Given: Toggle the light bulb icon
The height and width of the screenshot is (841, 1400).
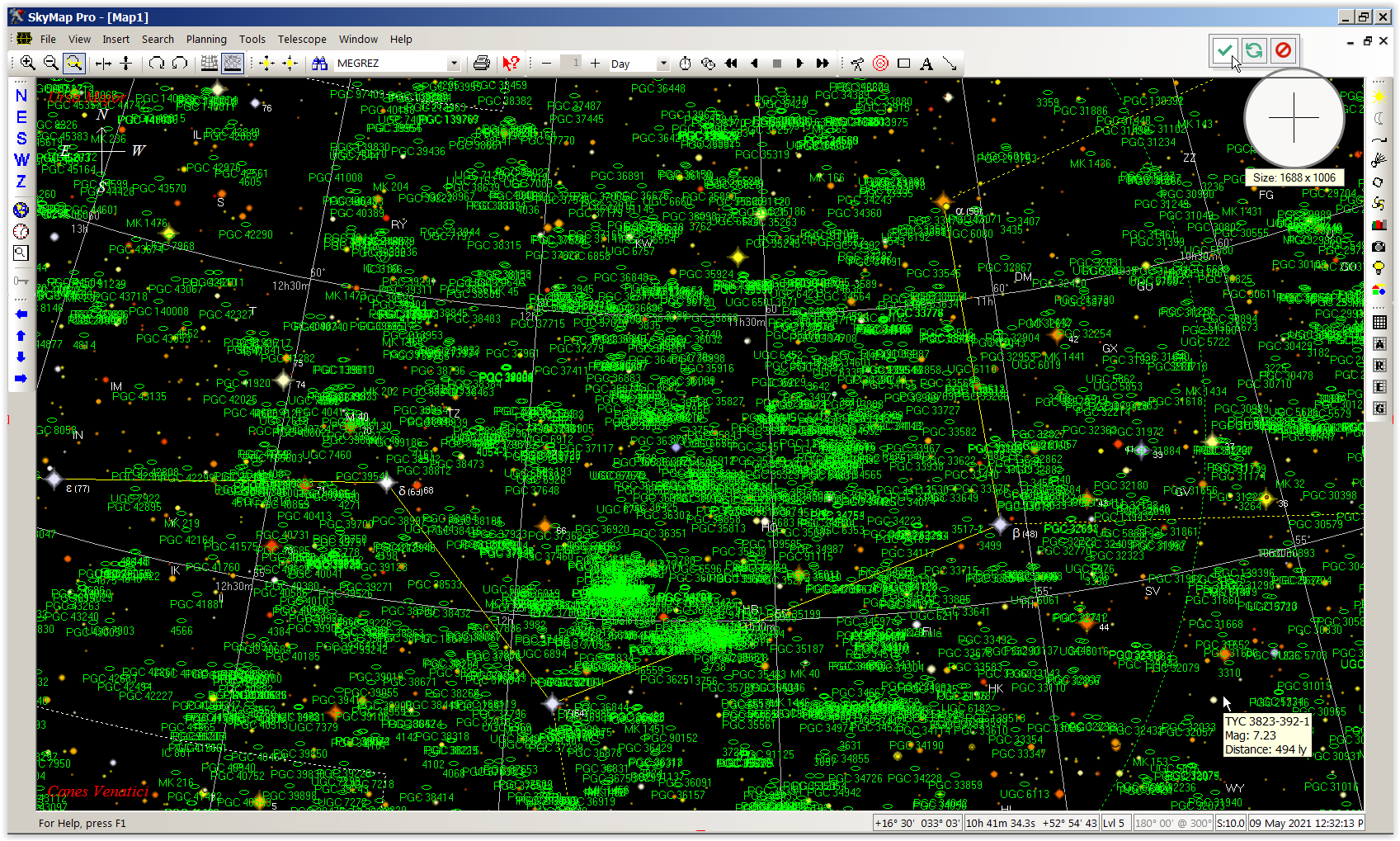Looking at the screenshot, I should [x=1379, y=268].
